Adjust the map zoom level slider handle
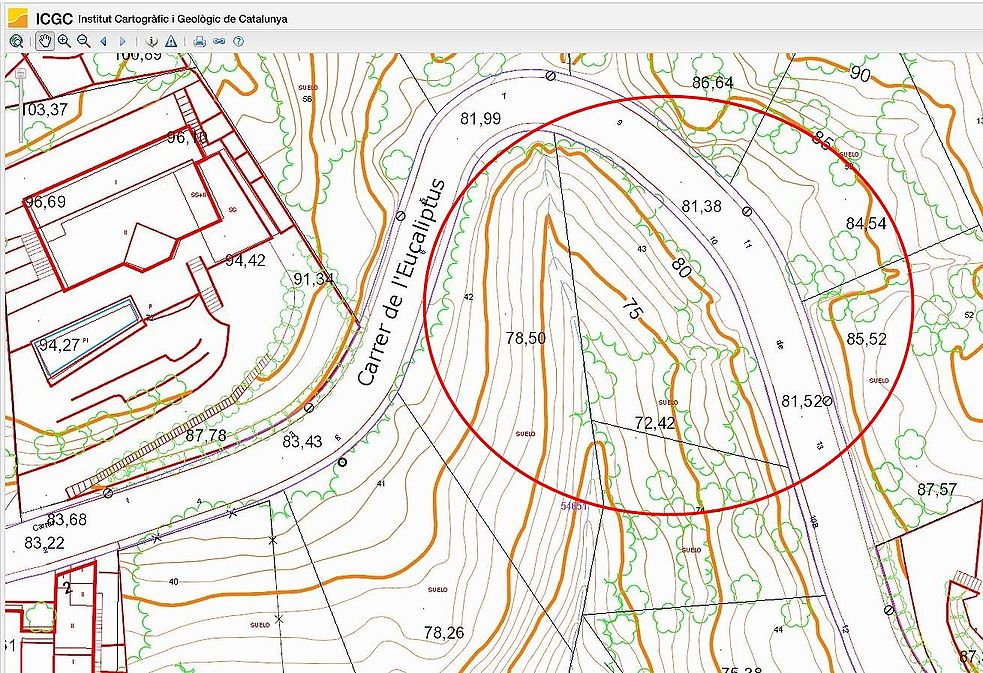The image size is (983, 673). (21, 73)
